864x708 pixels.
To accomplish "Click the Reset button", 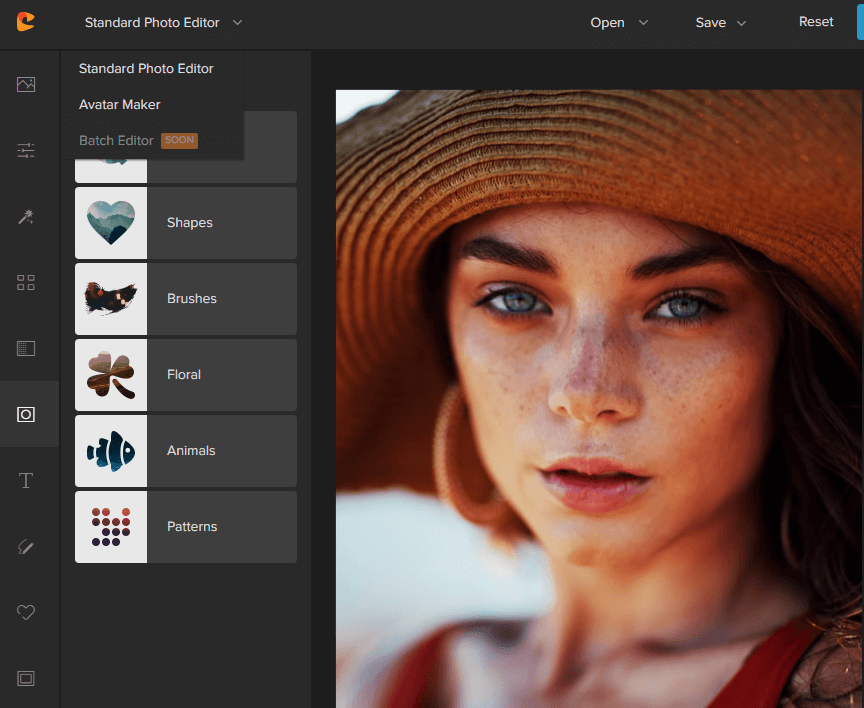I will [x=816, y=22].
